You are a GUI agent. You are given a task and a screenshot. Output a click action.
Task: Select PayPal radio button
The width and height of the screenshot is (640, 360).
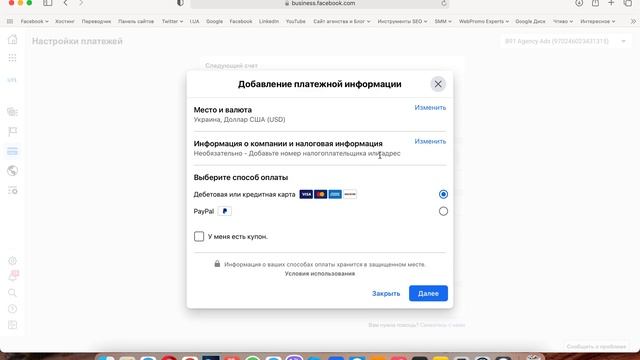tap(443, 211)
